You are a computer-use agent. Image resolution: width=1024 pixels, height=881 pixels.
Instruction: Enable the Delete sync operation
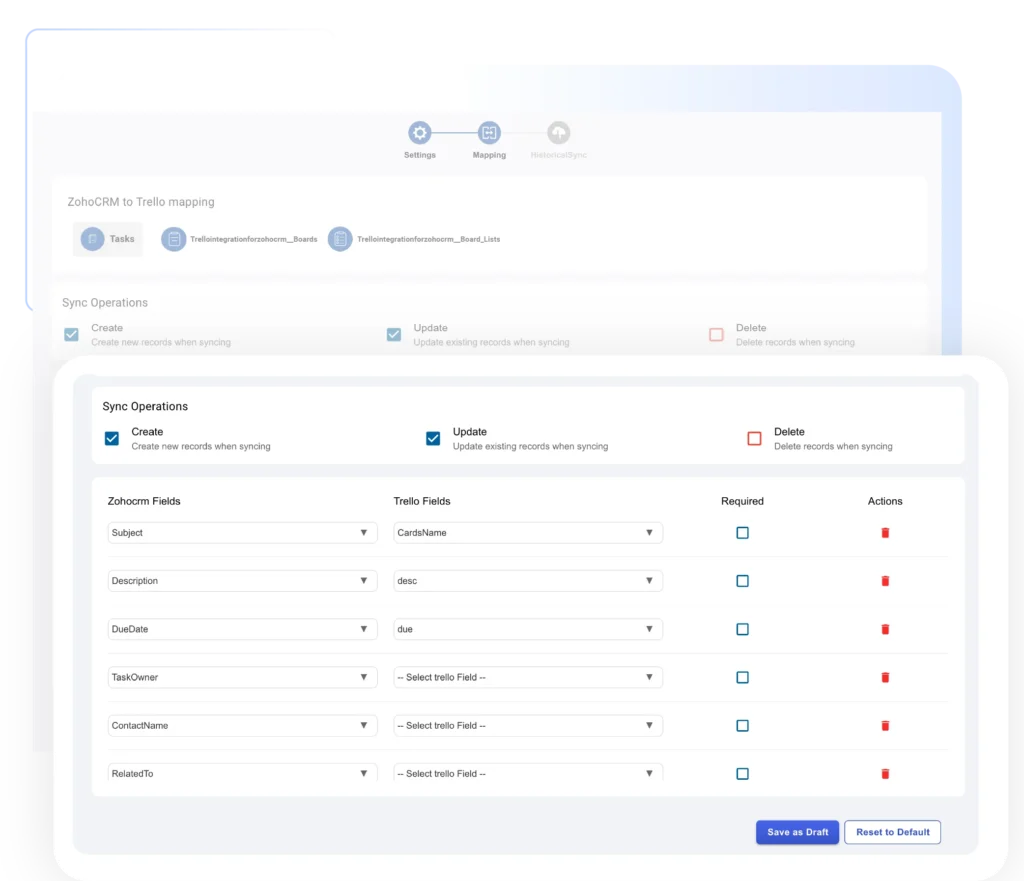pos(754,438)
